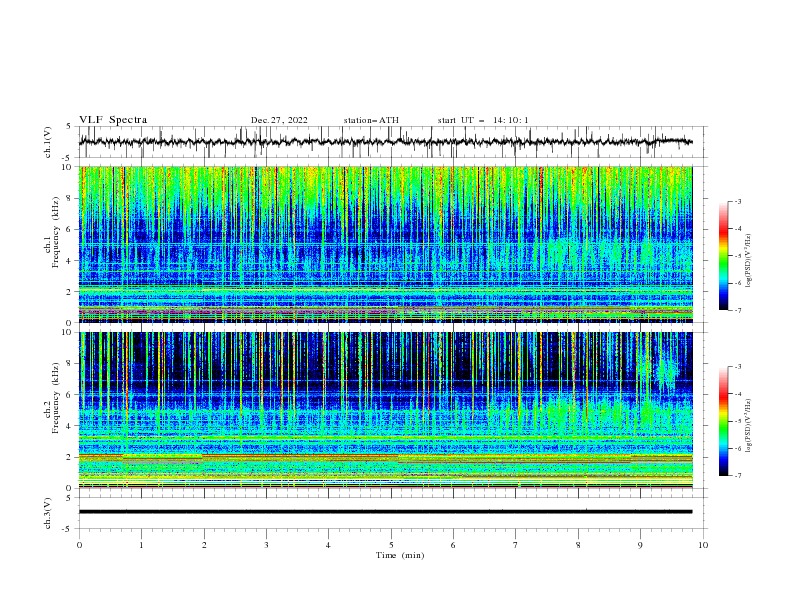The image size is (792, 612).
Task: Click time axis tick label "1"
Action: click(x=142, y=545)
